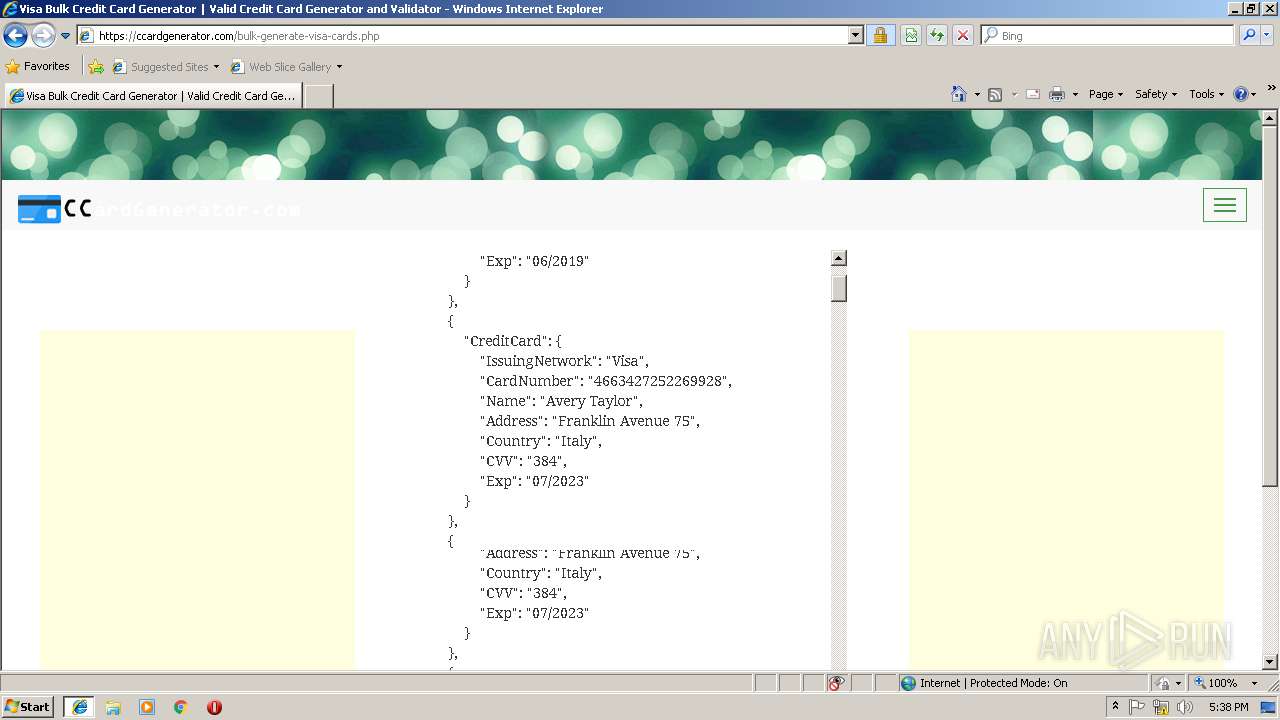This screenshot has height=720, width=1280.
Task: Click the Back navigation arrow
Action: click(x=15, y=36)
